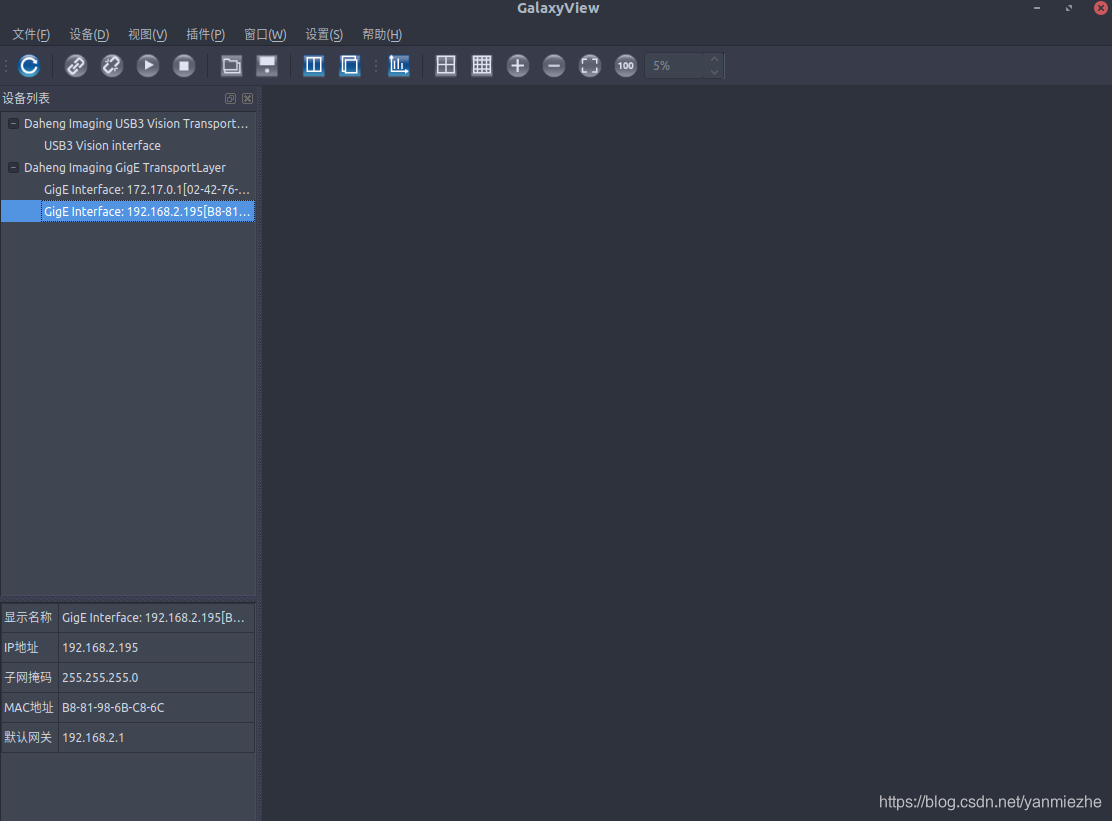Set zoom to 100 percent

tap(626, 65)
